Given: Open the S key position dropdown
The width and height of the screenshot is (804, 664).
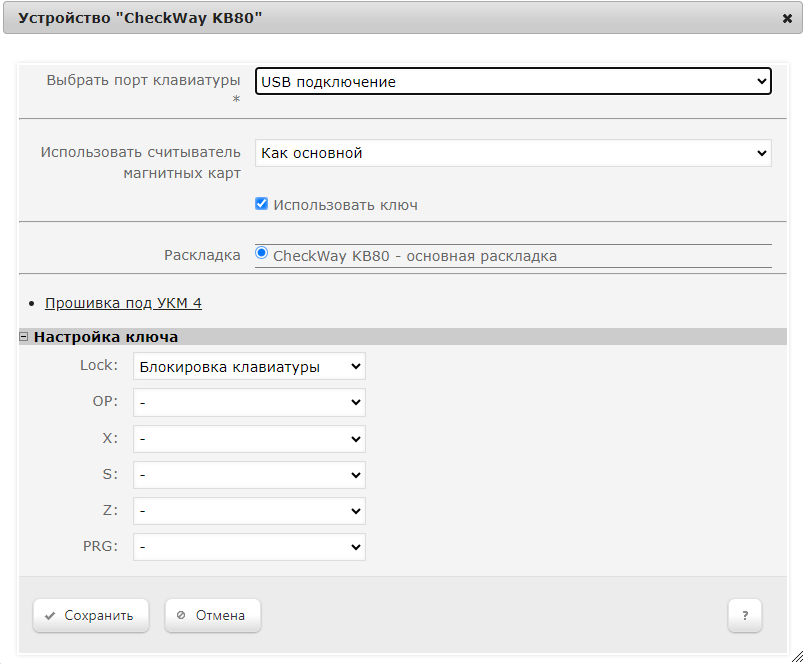Looking at the screenshot, I should click(x=249, y=474).
